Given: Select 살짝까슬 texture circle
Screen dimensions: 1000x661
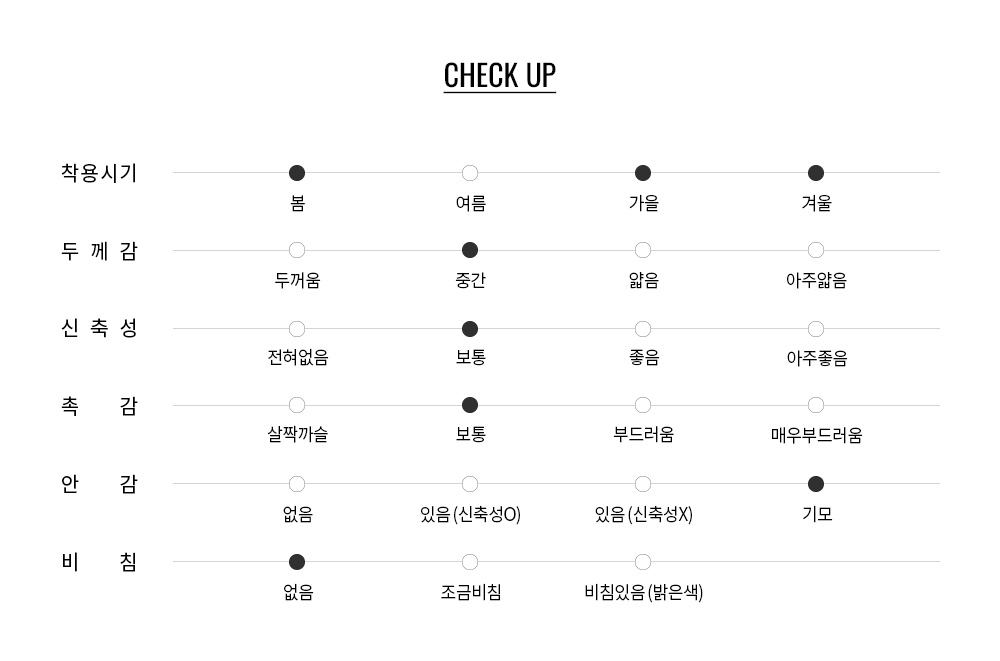Looking at the screenshot, I should (297, 405).
